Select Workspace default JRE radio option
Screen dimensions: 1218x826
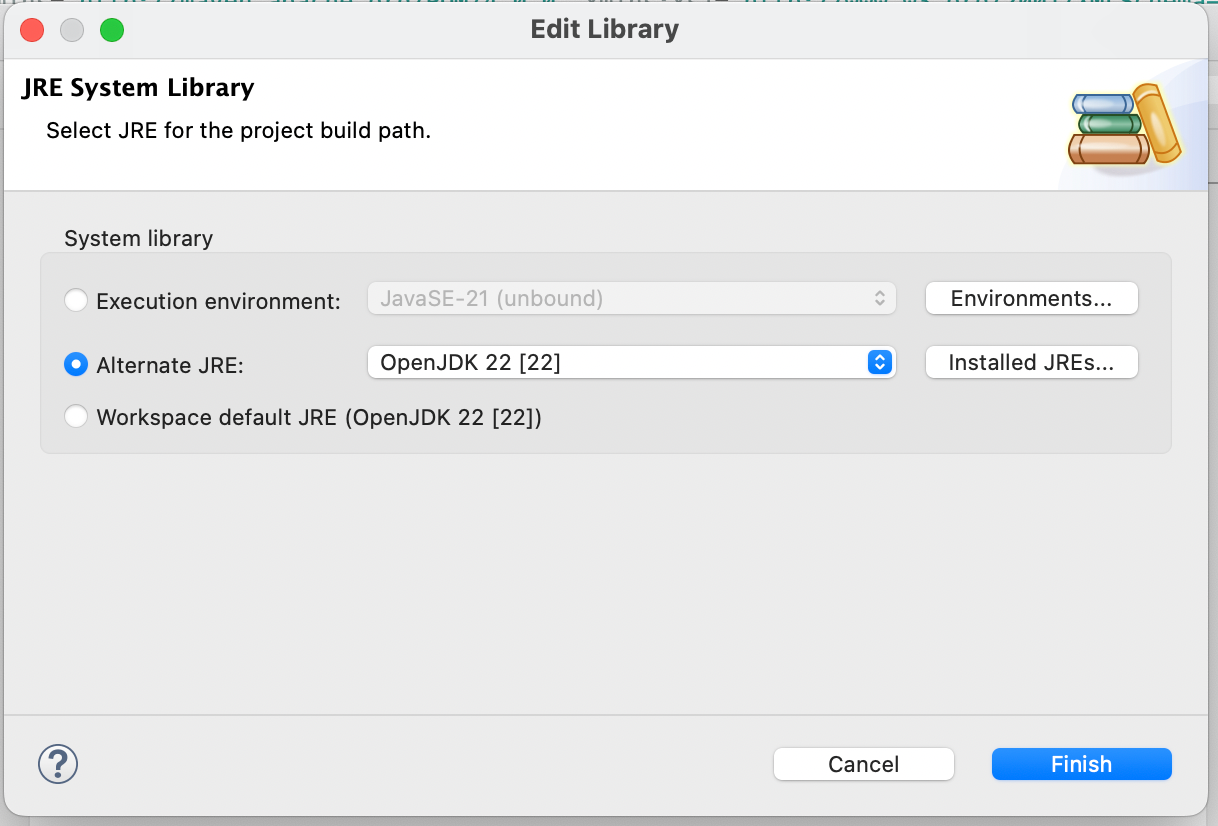[x=76, y=417]
